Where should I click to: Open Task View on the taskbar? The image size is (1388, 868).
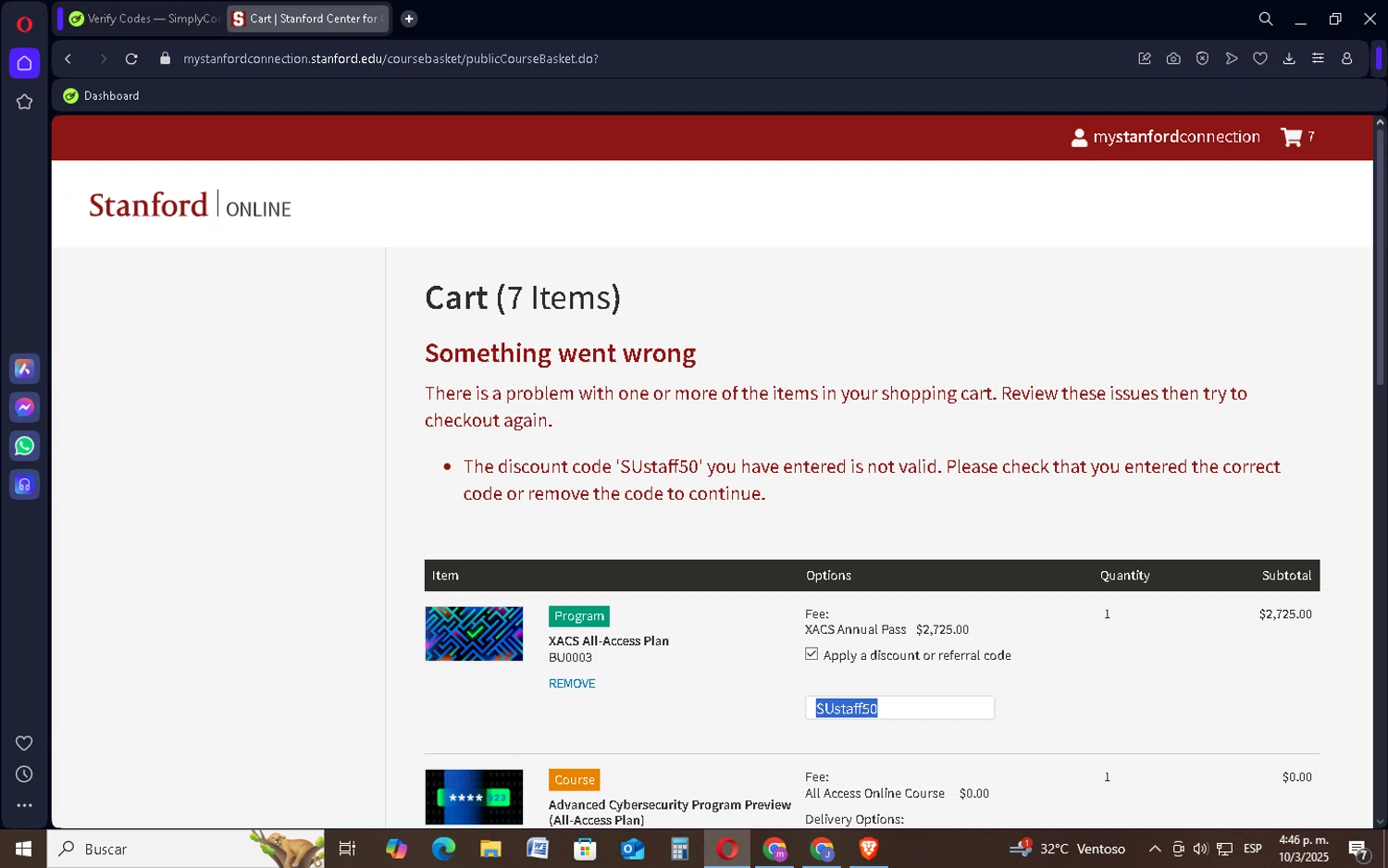click(x=348, y=849)
